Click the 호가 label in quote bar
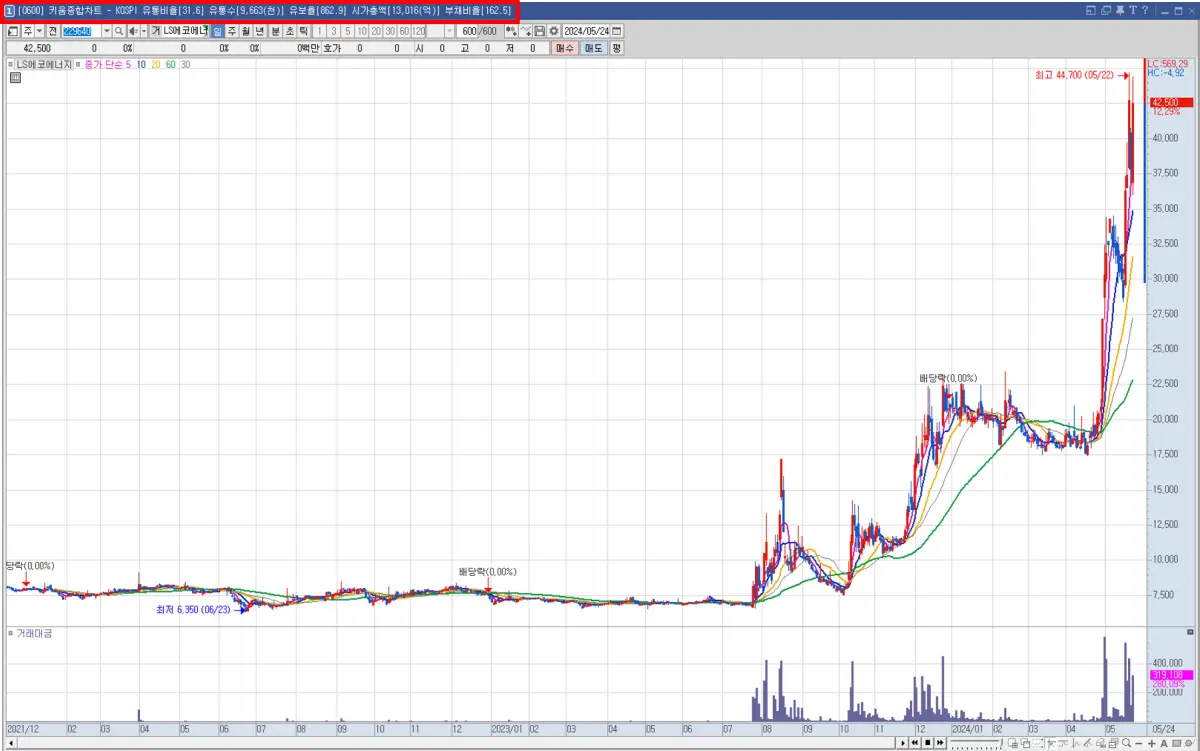 pyautogui.click(x=332, y=48)
